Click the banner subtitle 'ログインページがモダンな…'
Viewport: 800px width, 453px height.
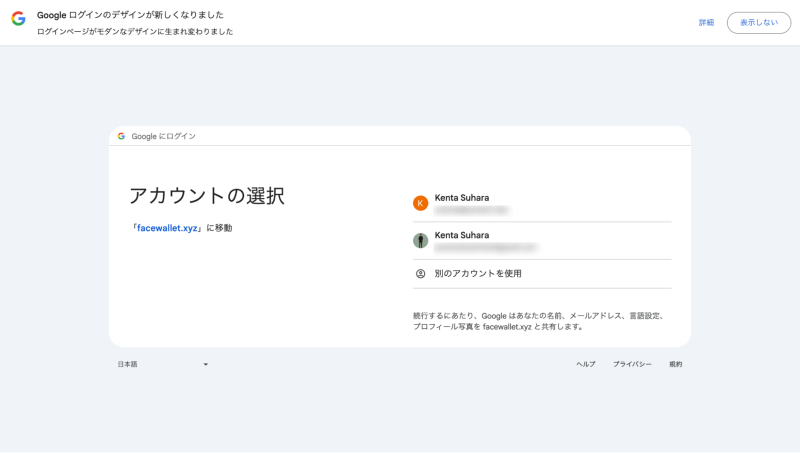coord(135,32)
